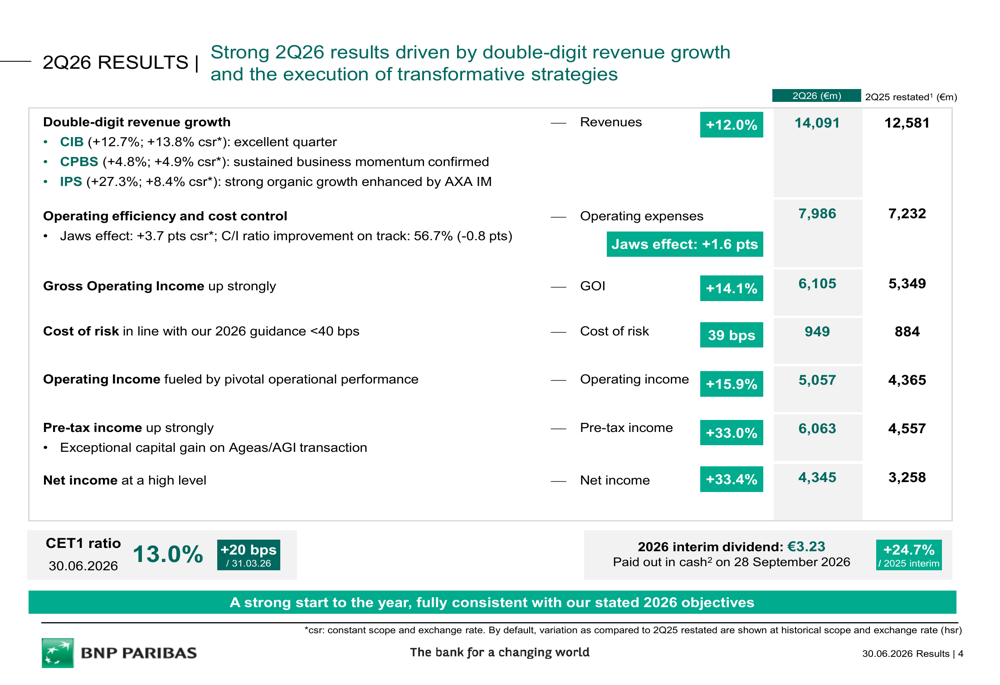Click the 2Q26 (€m) column header
The height and width of the screenshot is (685, 1000).
816,96
